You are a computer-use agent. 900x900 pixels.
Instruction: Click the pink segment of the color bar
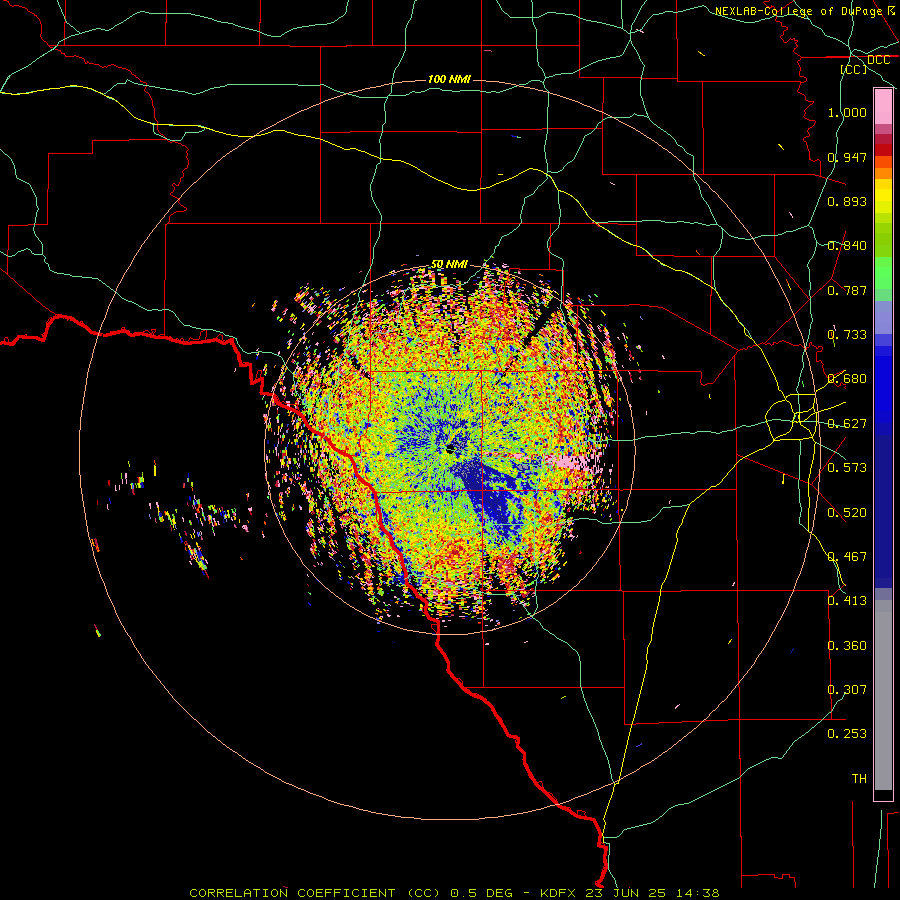coord(883,107)
